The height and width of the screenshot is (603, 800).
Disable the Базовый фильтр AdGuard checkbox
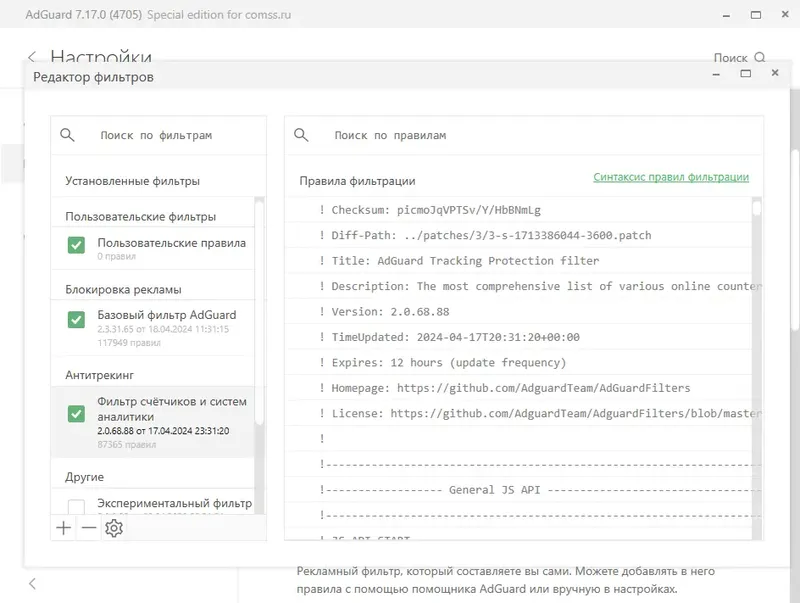click(x=76, y=320)
